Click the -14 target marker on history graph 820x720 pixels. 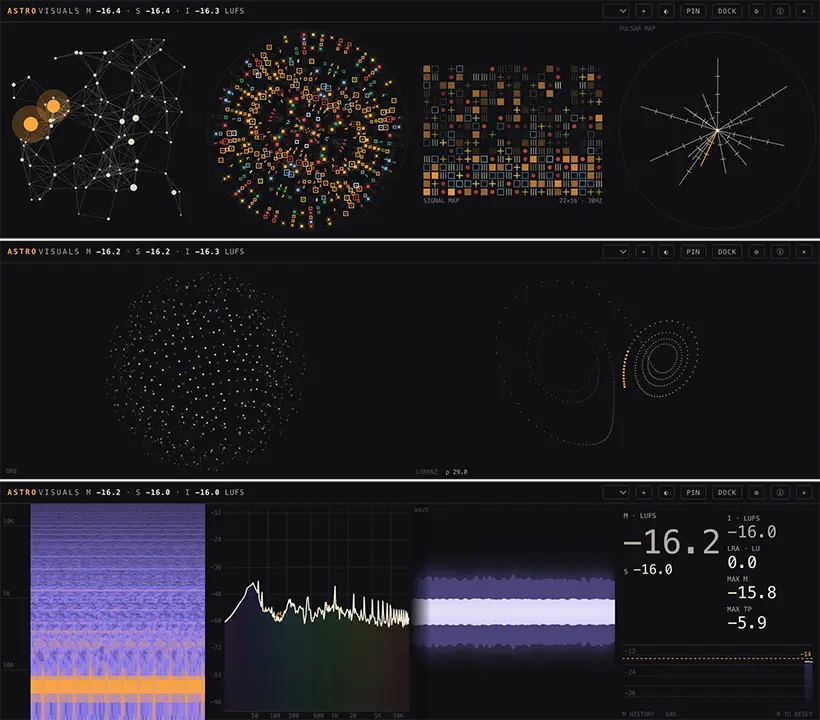[806, 654]
